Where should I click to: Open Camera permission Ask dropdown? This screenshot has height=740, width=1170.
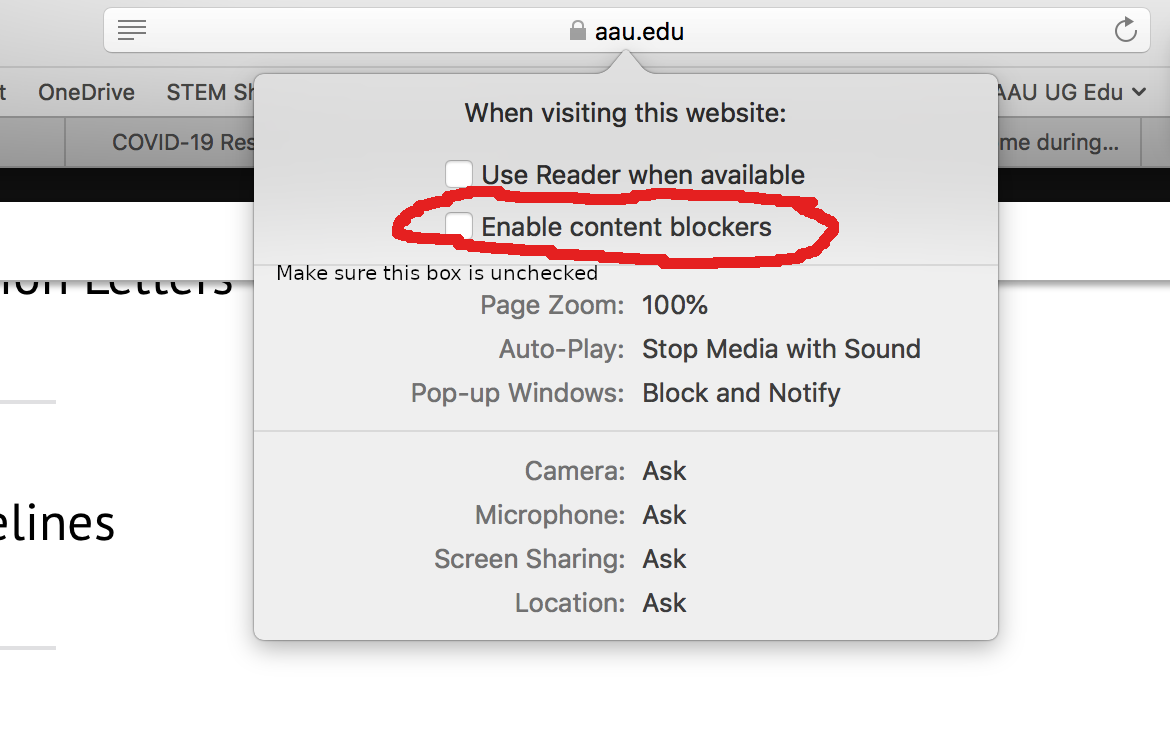click(x=664, y=471)
